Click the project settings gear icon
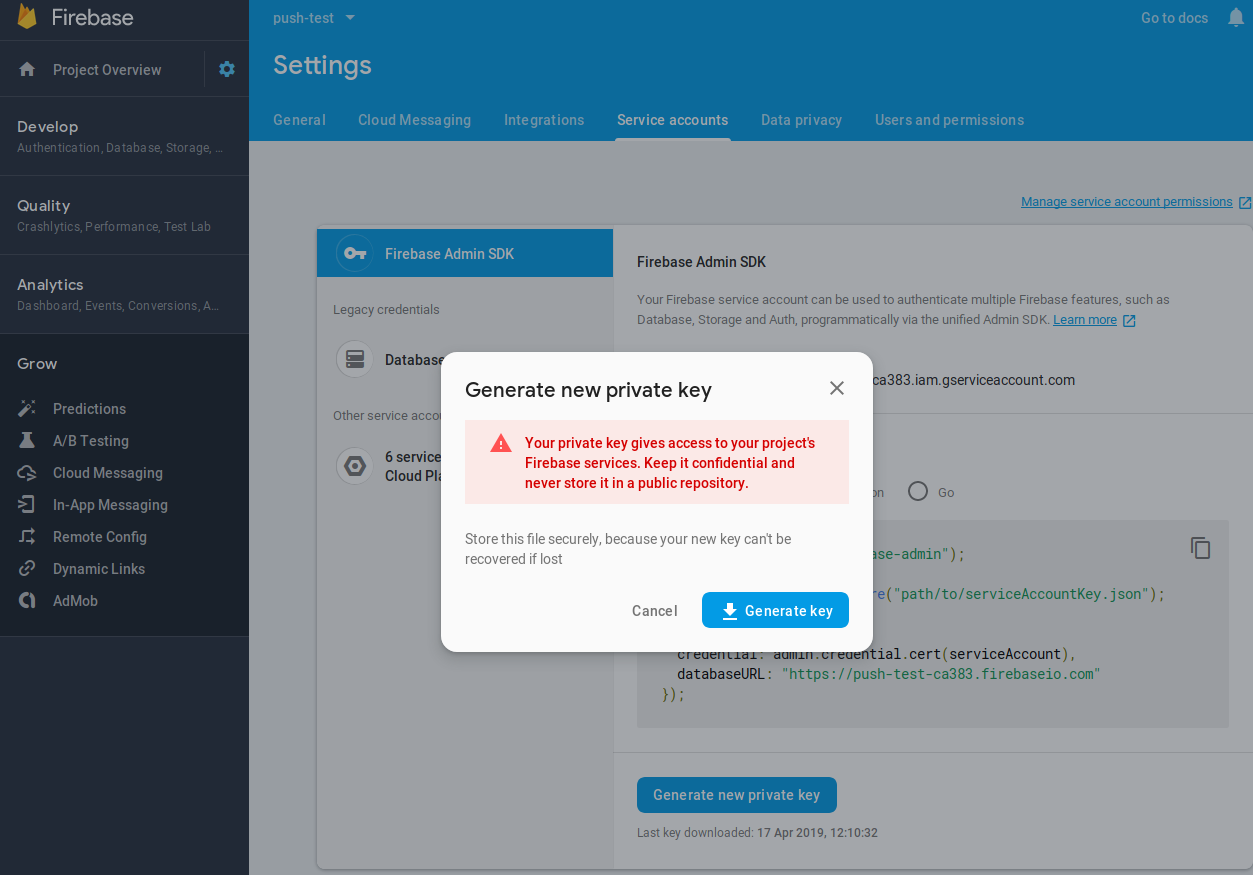 [x=227, y=69]
